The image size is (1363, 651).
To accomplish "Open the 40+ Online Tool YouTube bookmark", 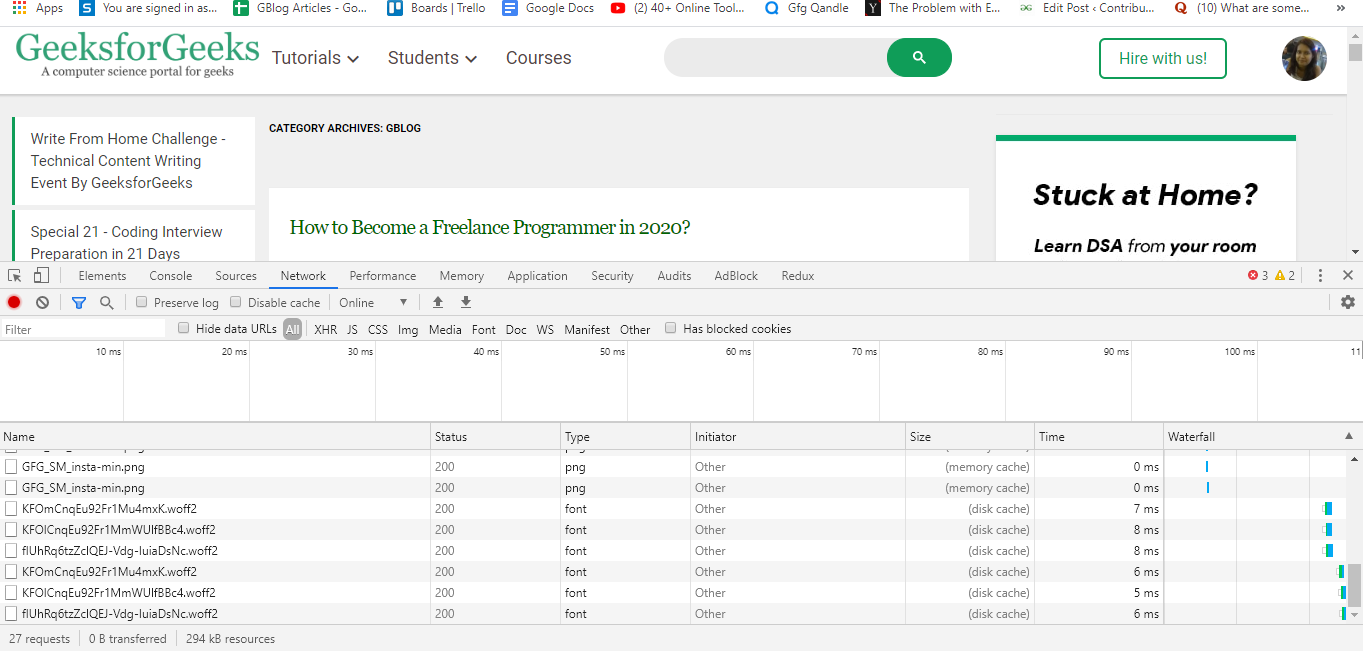I will click(678, 8).
